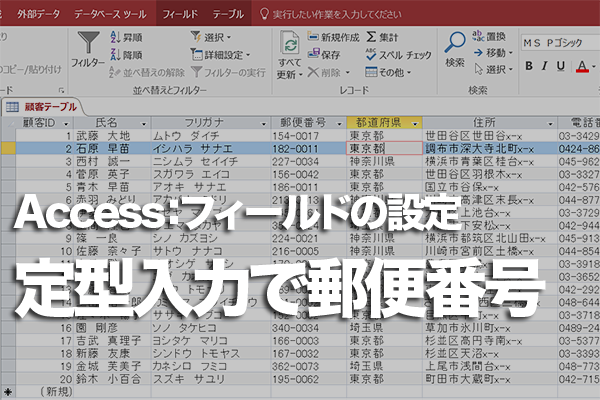Click the 実行したい作業を入力してください box
The width and height of the screenshot is (600, 400).
tap(337, 14)
